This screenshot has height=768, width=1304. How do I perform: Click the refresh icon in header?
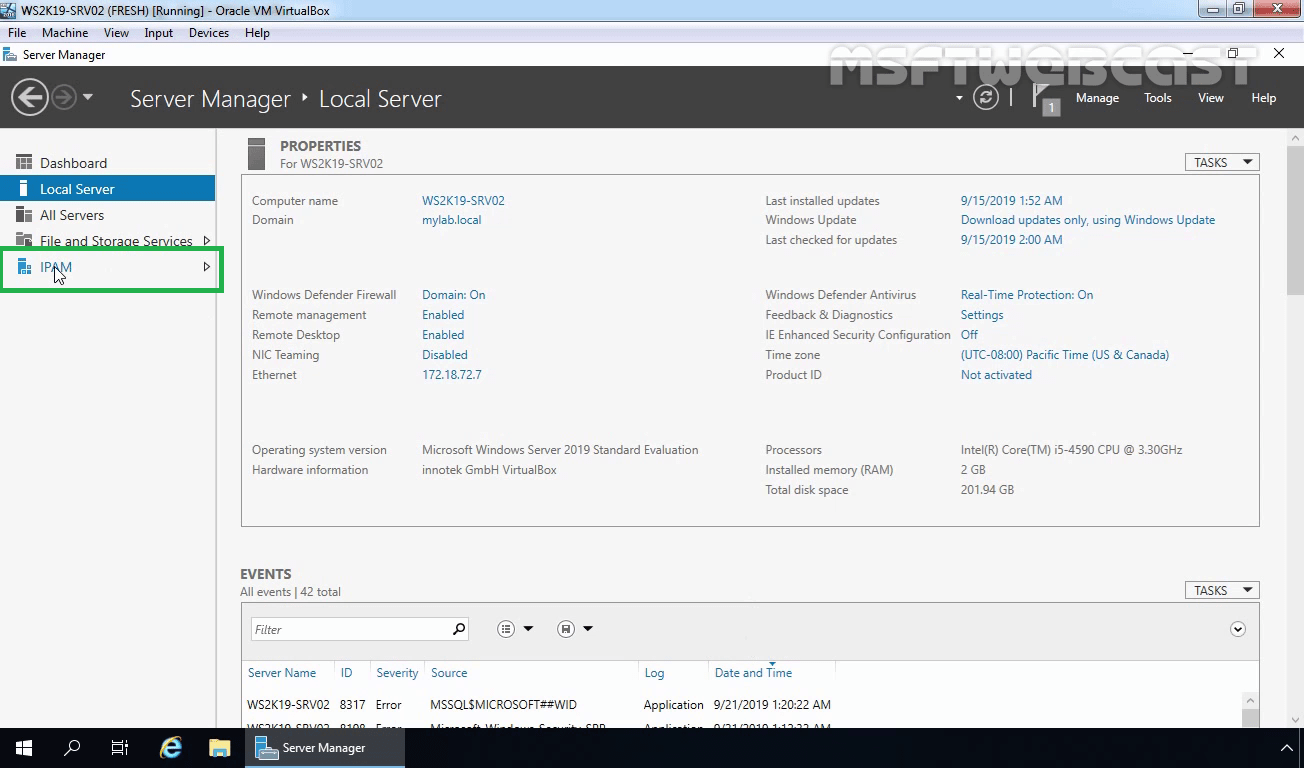coord(986,98)
